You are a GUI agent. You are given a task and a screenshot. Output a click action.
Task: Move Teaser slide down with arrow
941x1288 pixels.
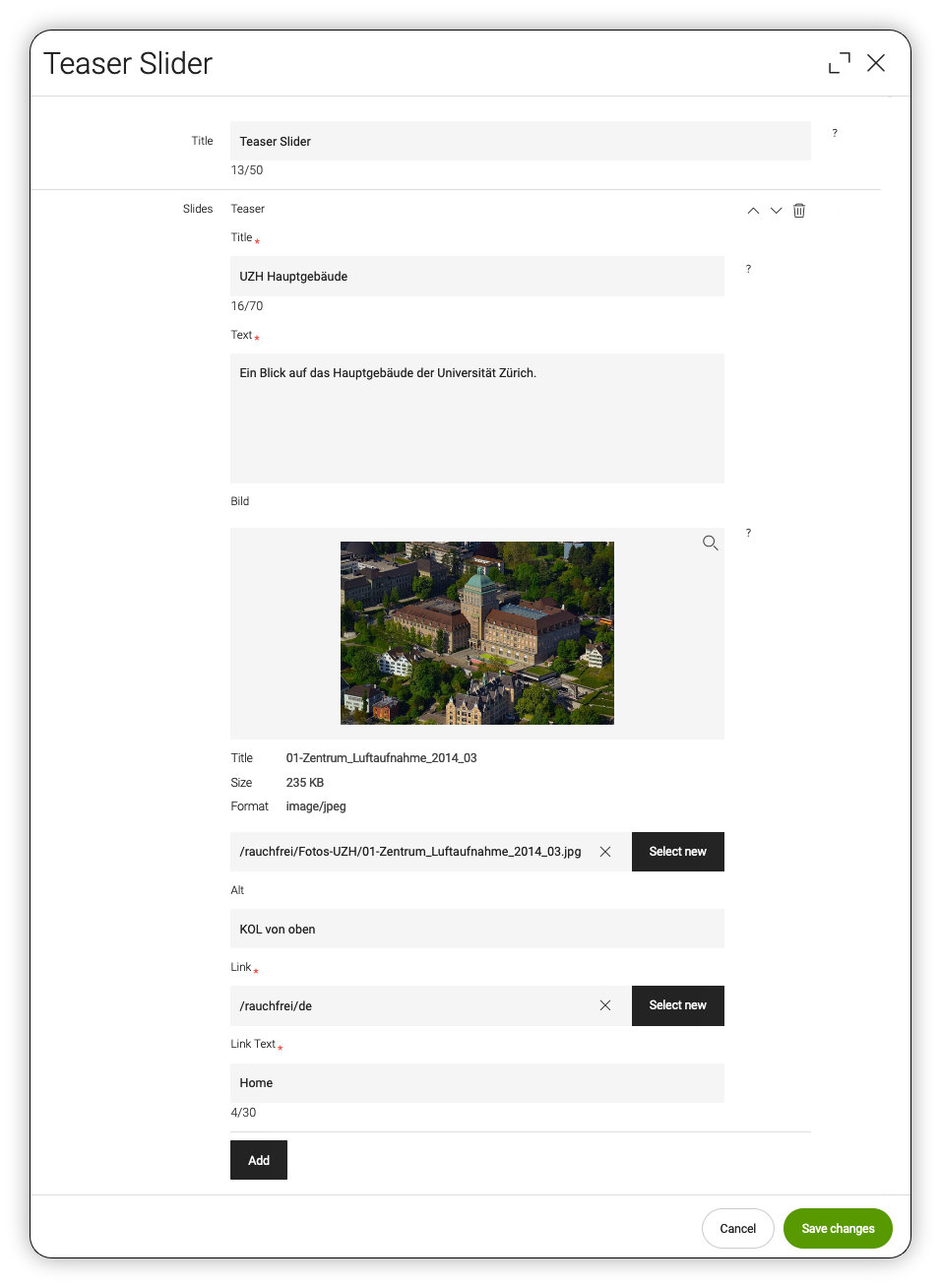(x=777, y=211)
